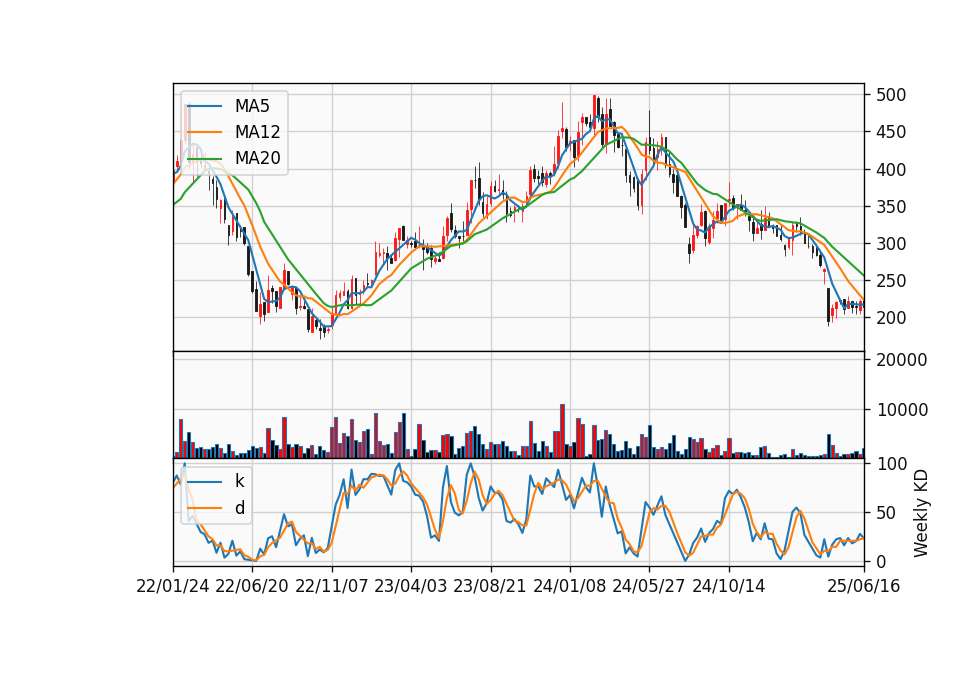The width and height of the screenshot is (960, 690).
Task: Click the 250 price axis label
Action: [891, 281]
